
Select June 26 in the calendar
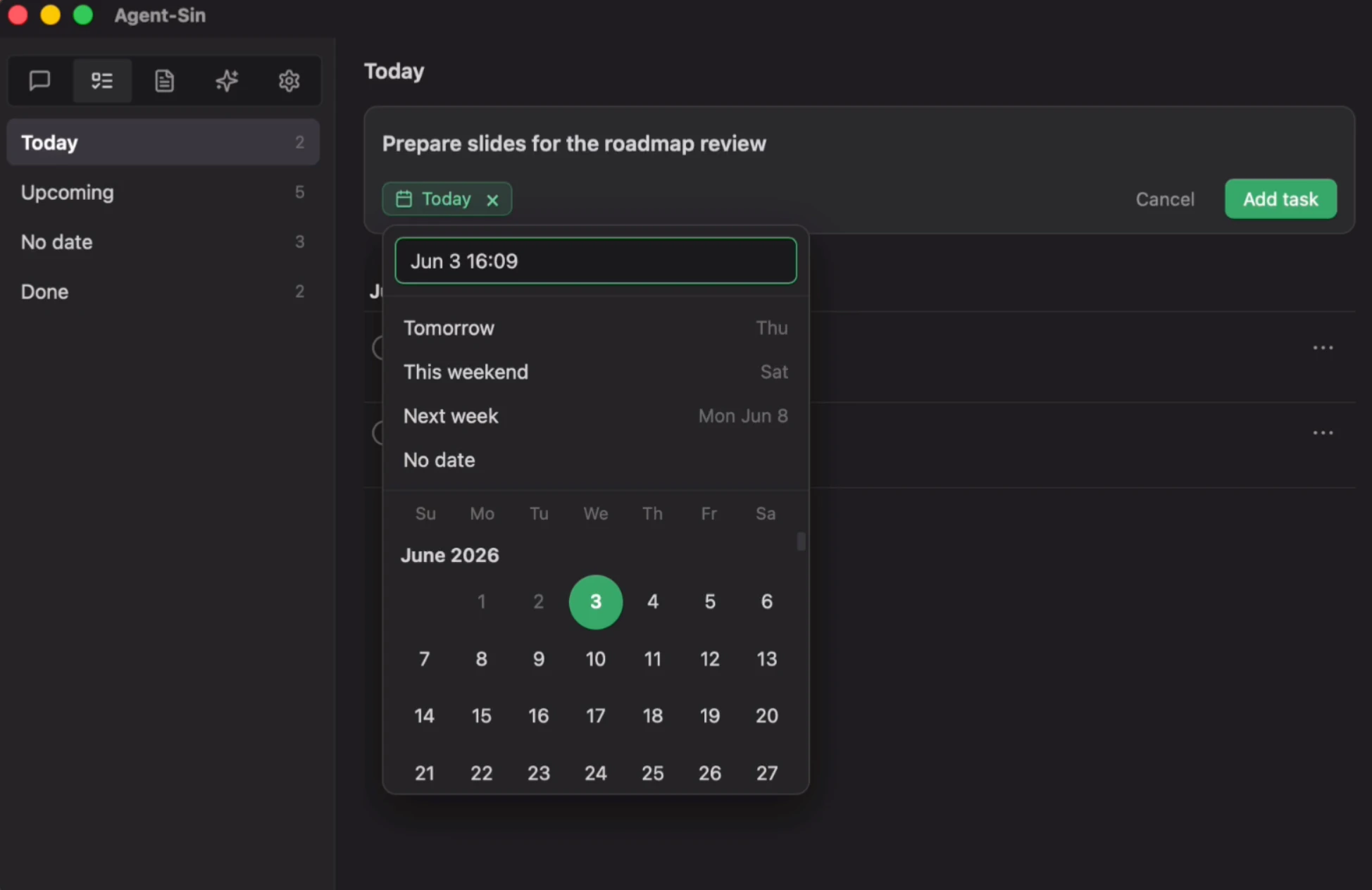710,773
